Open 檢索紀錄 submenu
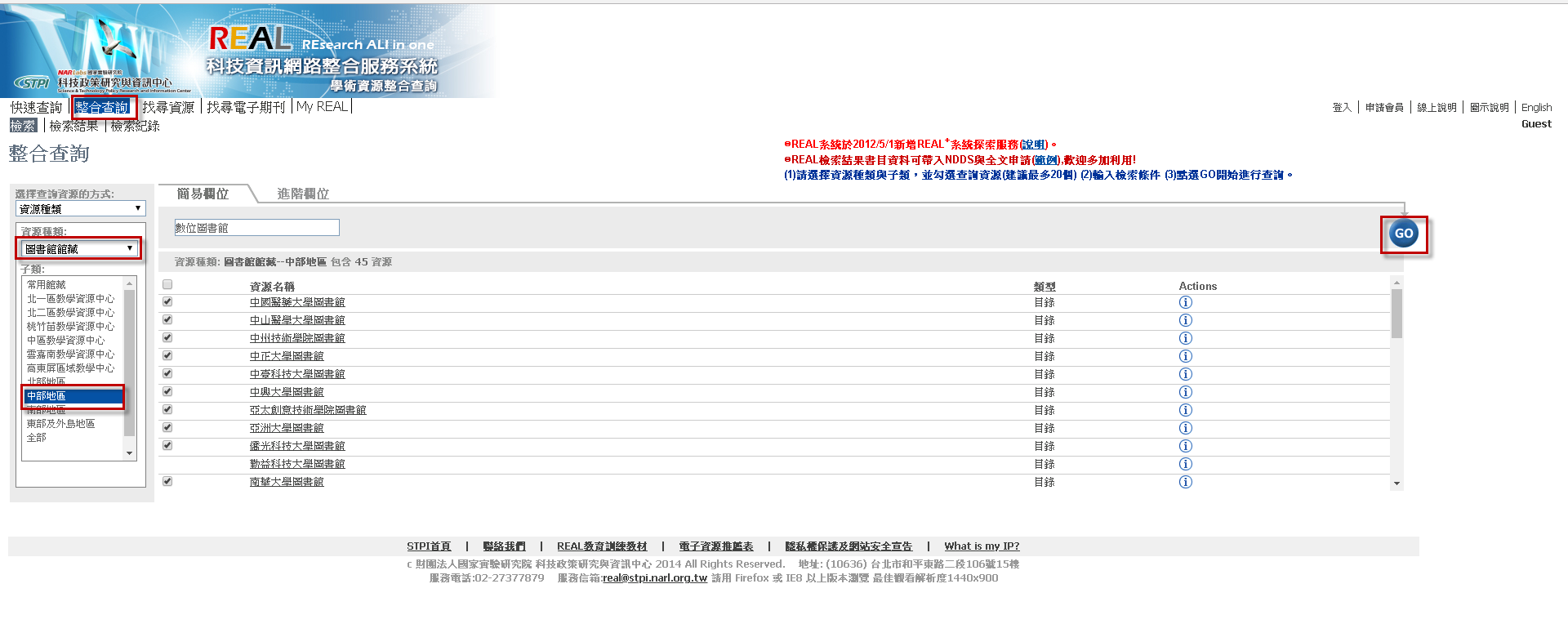Viewport: 1568px width, 624px height. pos(135,126)
